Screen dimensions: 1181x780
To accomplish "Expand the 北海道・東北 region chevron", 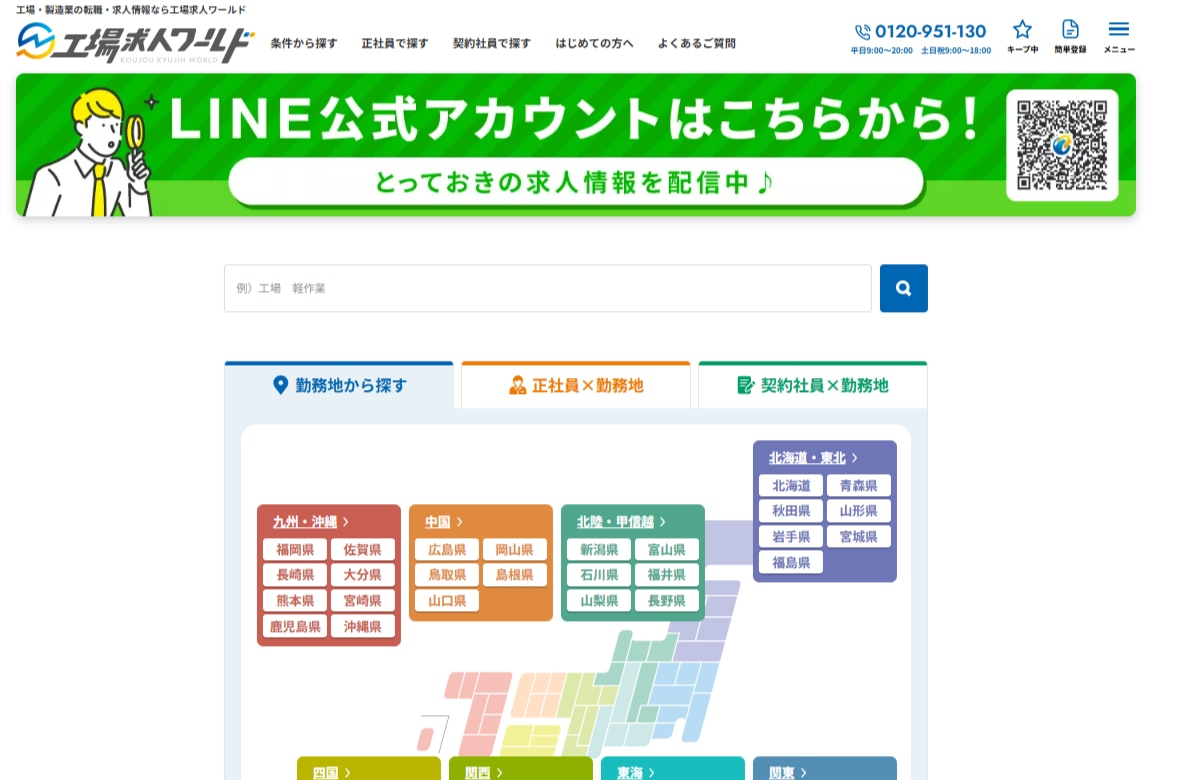I will tap(856, 458).
